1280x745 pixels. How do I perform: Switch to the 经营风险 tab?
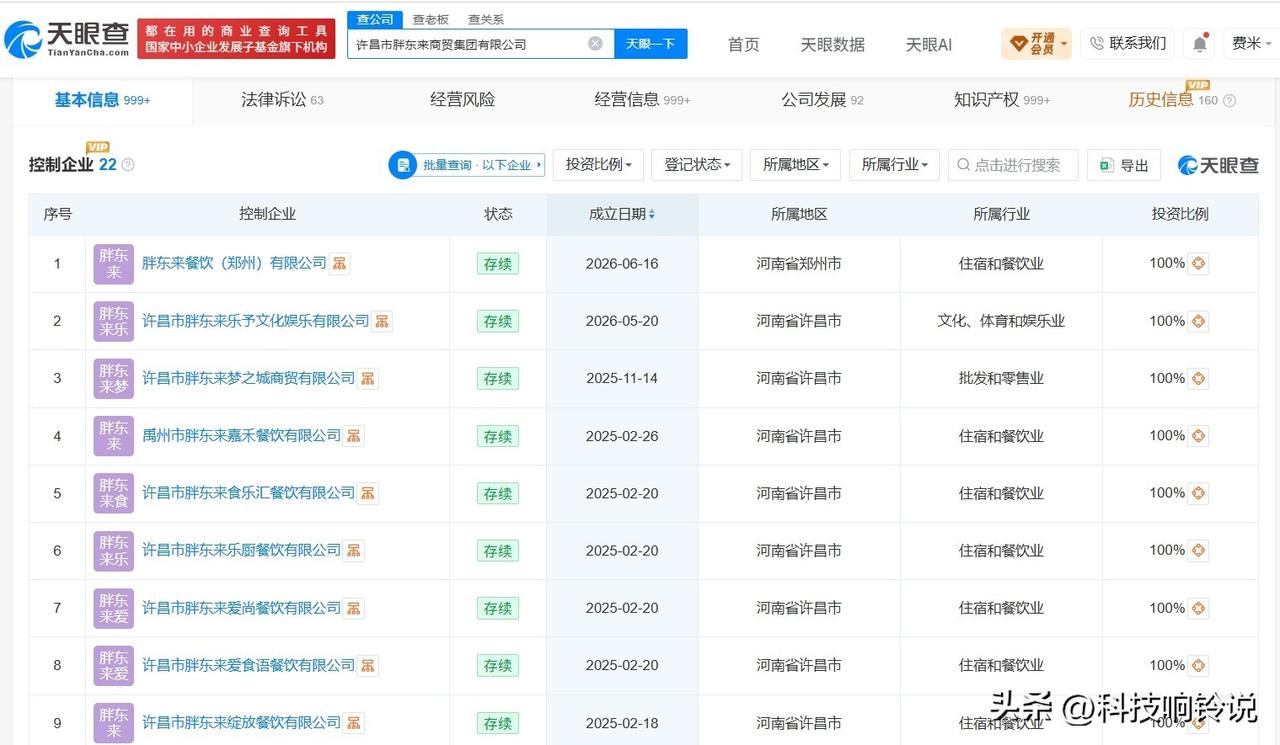463,100
